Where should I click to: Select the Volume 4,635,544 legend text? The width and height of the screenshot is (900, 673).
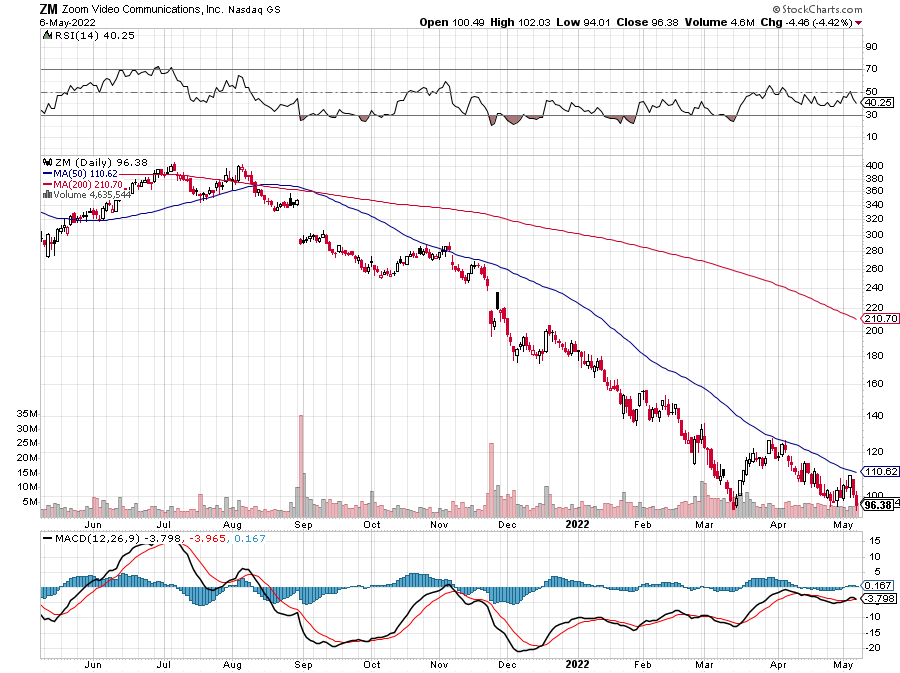(92, 195)
